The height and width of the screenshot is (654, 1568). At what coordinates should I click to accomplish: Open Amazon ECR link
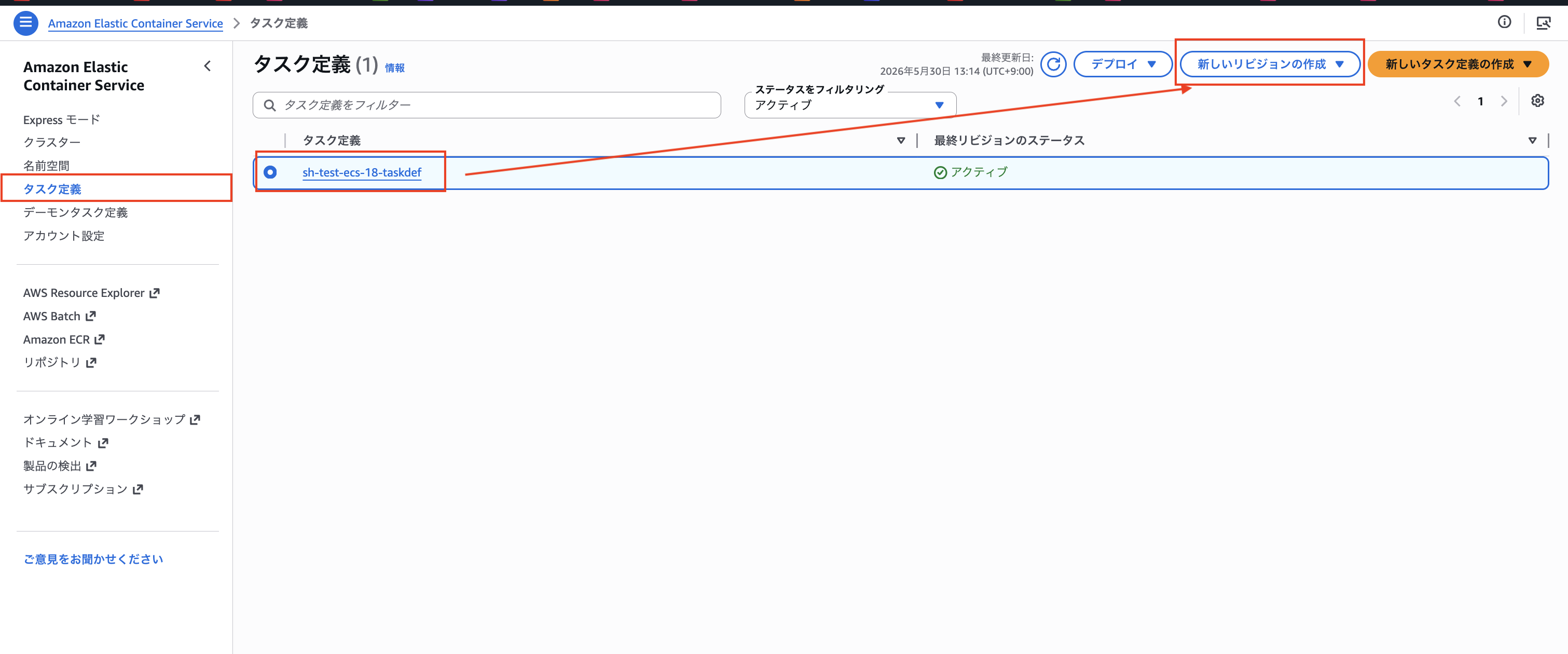(x=57, y=339)
